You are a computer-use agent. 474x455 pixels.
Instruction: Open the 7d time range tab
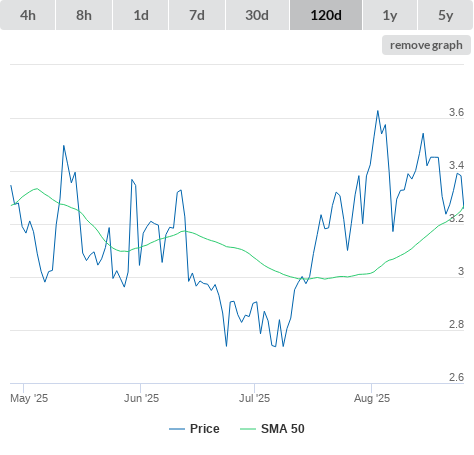197,15
